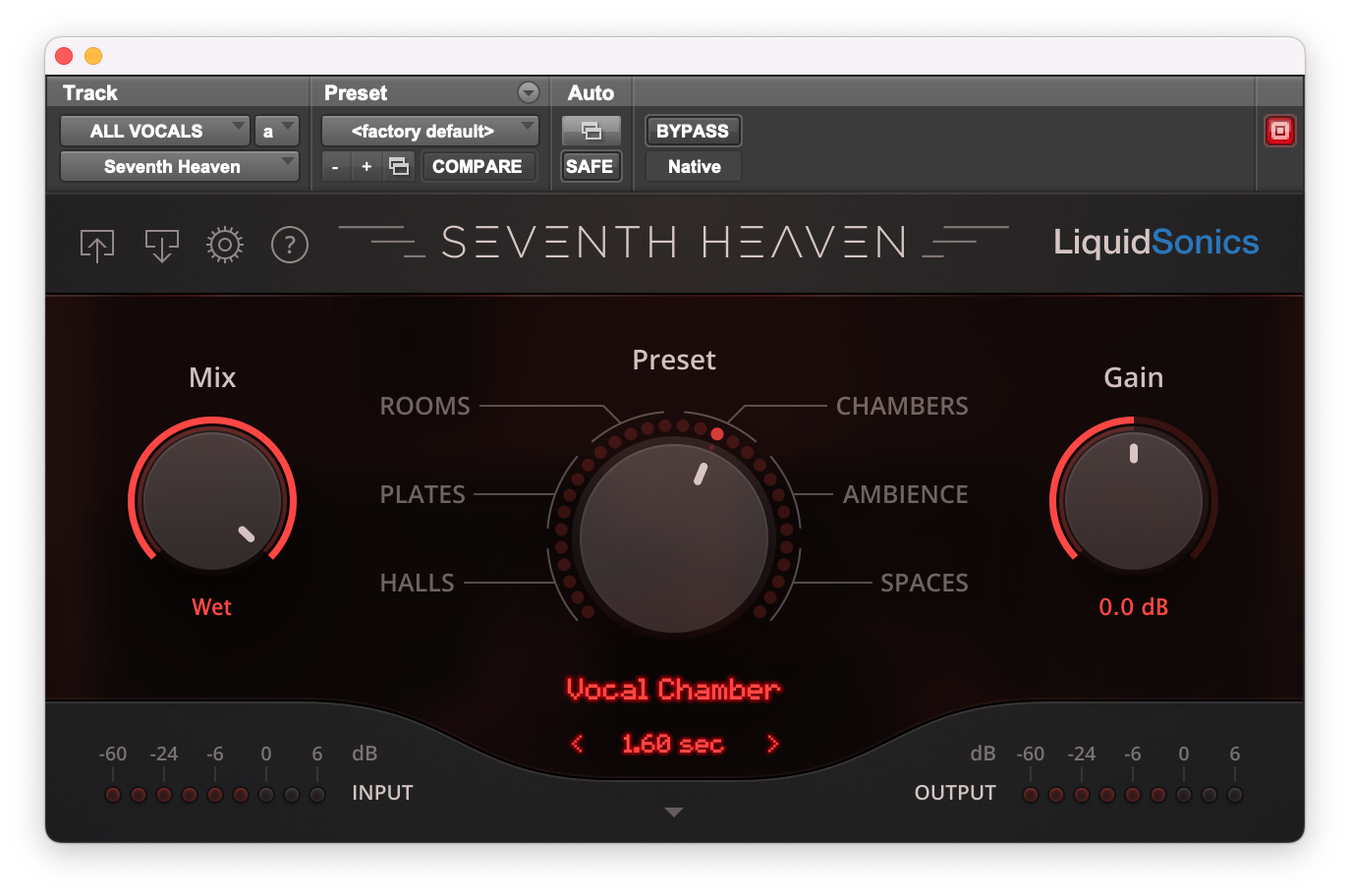Viewport: 1350px width, 896px height.
Task: Click the right arrow to increase reverb time
Action: point(772,744)
